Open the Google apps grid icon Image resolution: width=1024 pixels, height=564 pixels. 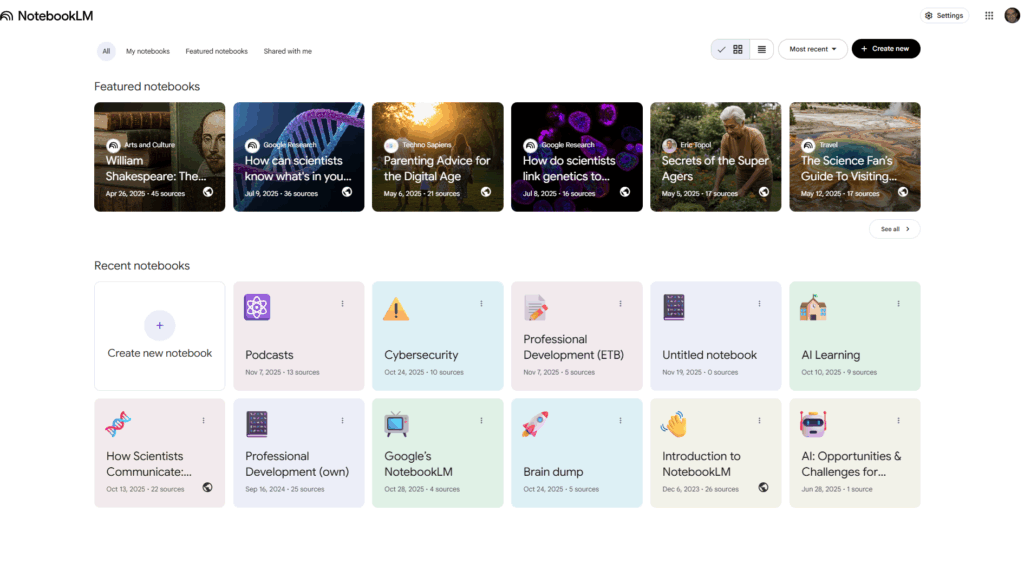point(989,16)
